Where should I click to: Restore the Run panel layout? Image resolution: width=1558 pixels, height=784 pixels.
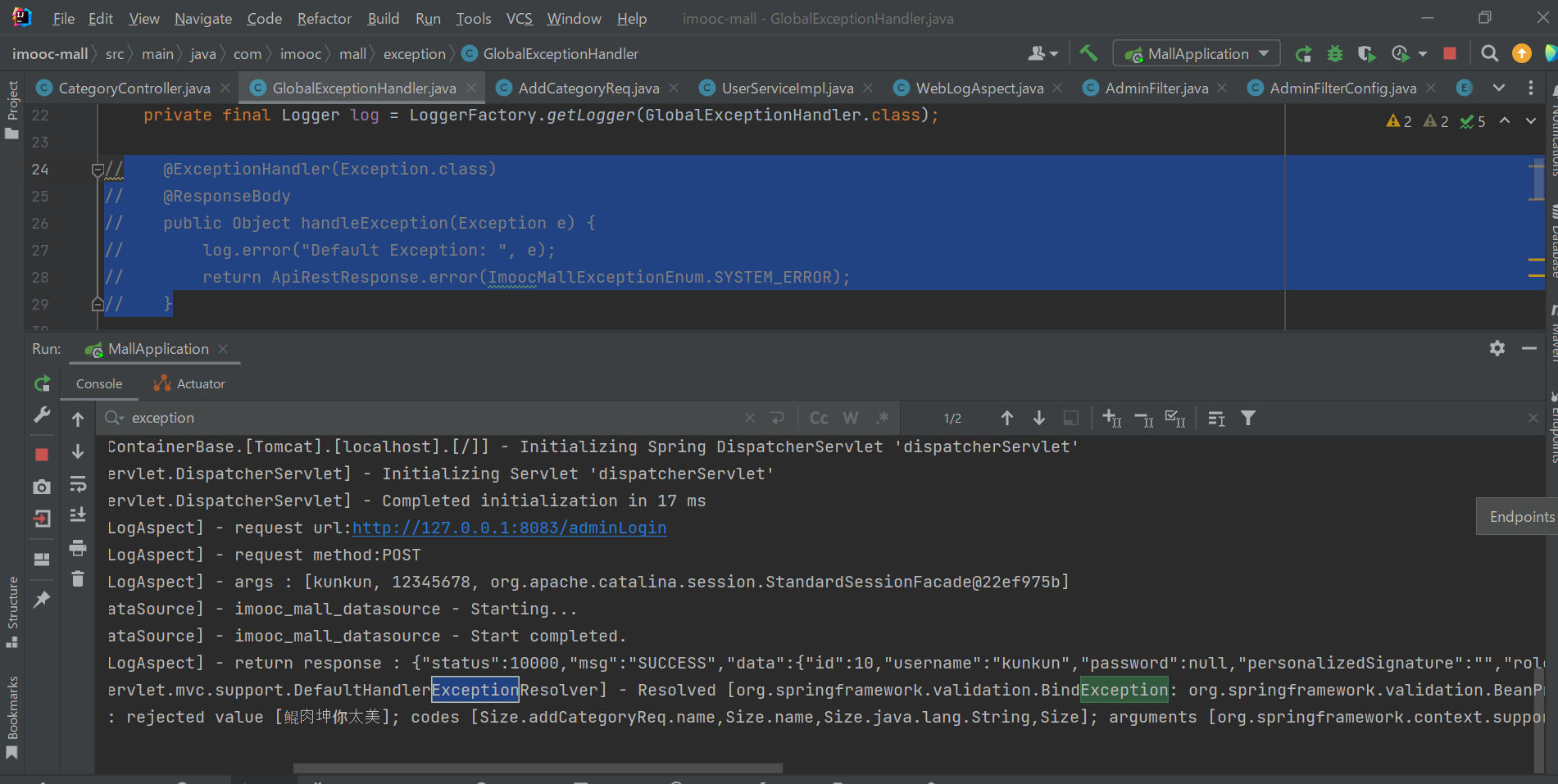(43, 560)
